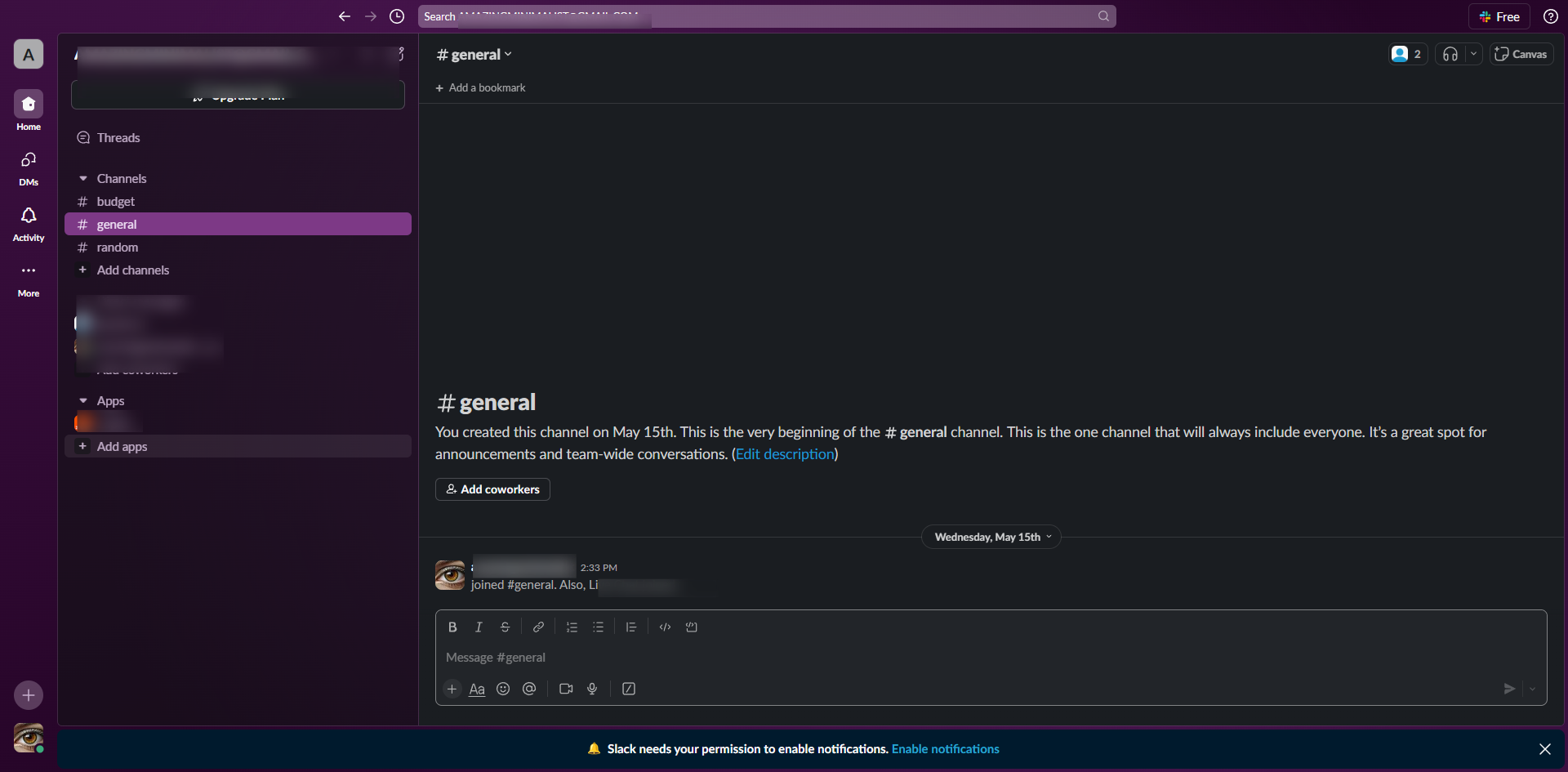Open the #general channel name dropdown
This screenshot has height=772, width=1568.
point(474,55)
